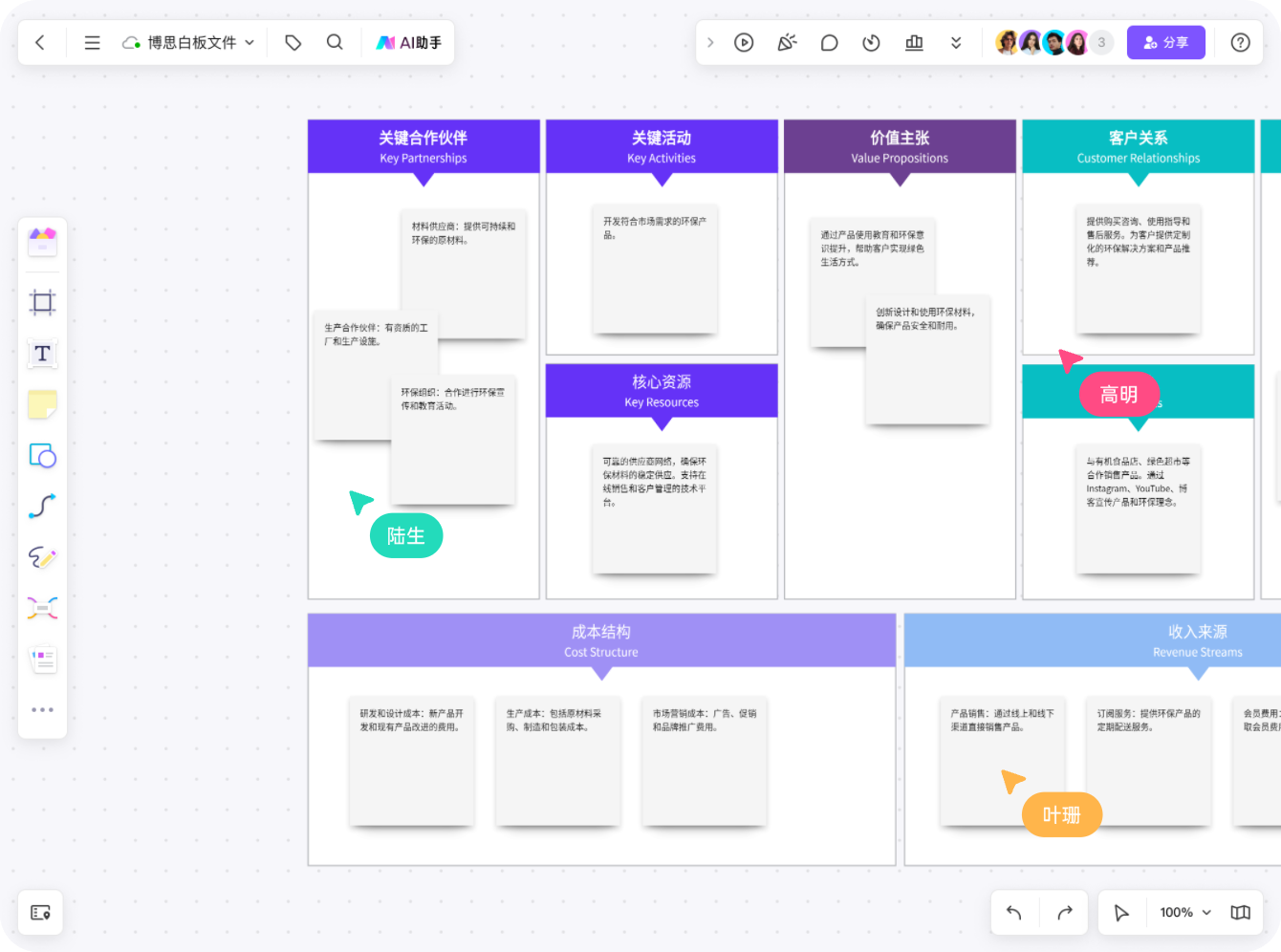Open the minimap location panel icon
Screen dimensions: 1281x952
pyautogui.click(x=40, y=913)
